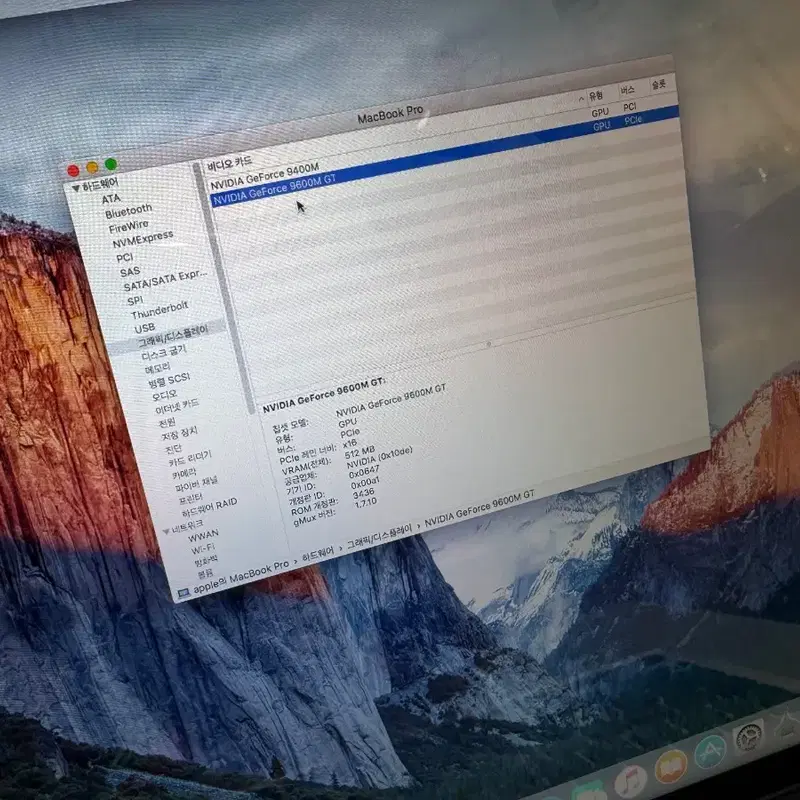Open the Thunderbolt category
Screen dimensions: 800x800
click(160, 310)
